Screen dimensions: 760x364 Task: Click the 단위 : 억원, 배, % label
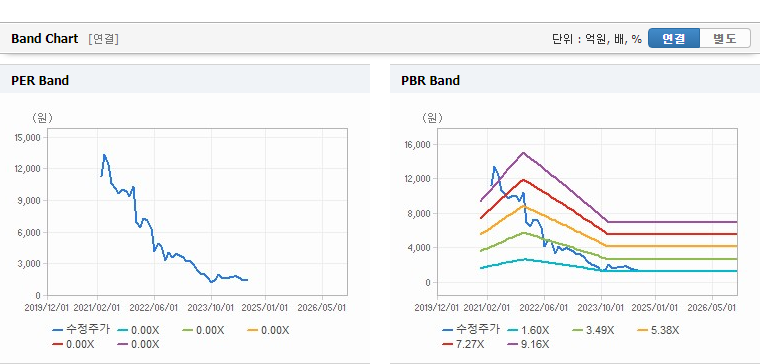597,39
